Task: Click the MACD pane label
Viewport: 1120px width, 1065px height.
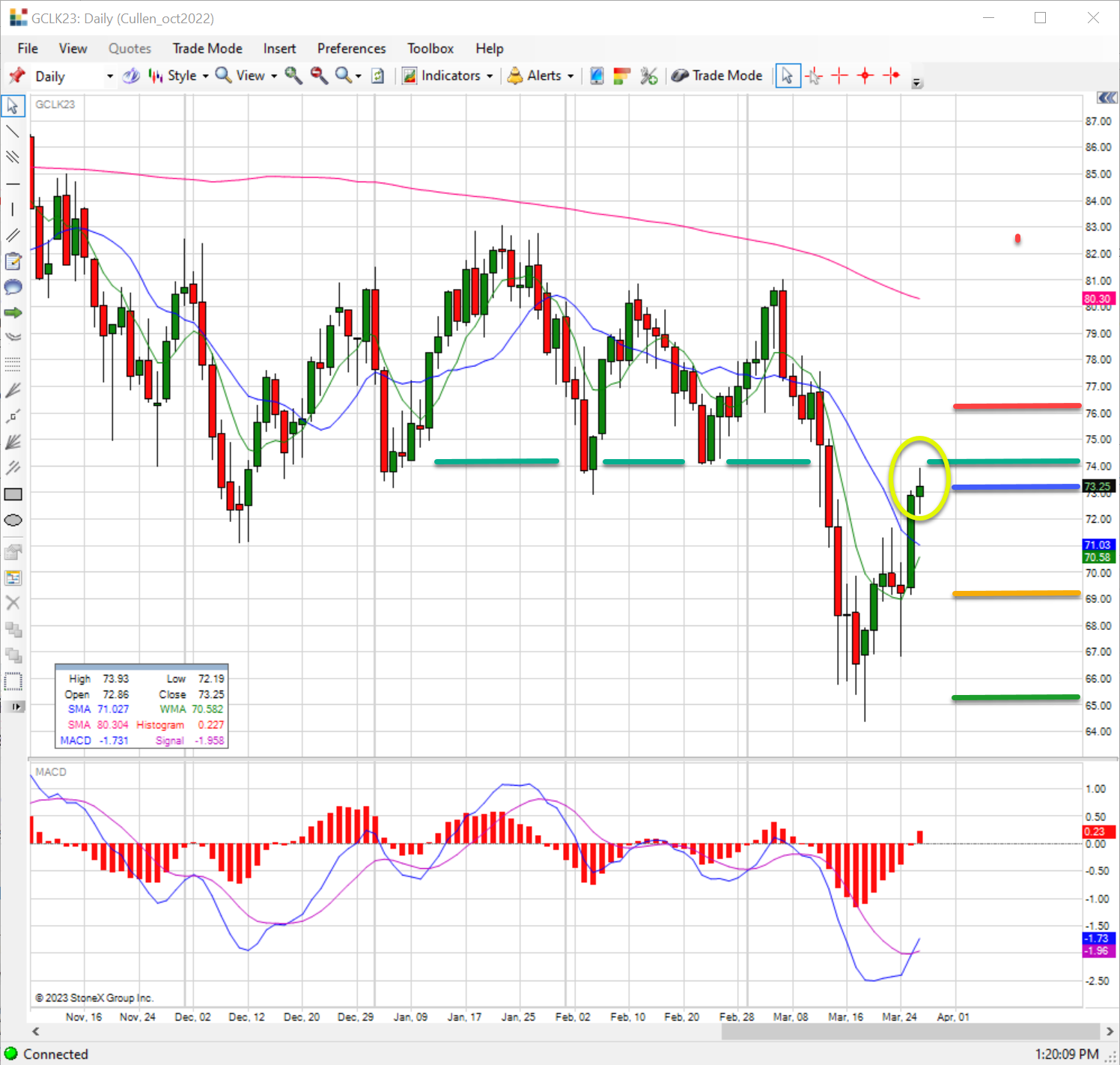Action: (x=51, y=772)
